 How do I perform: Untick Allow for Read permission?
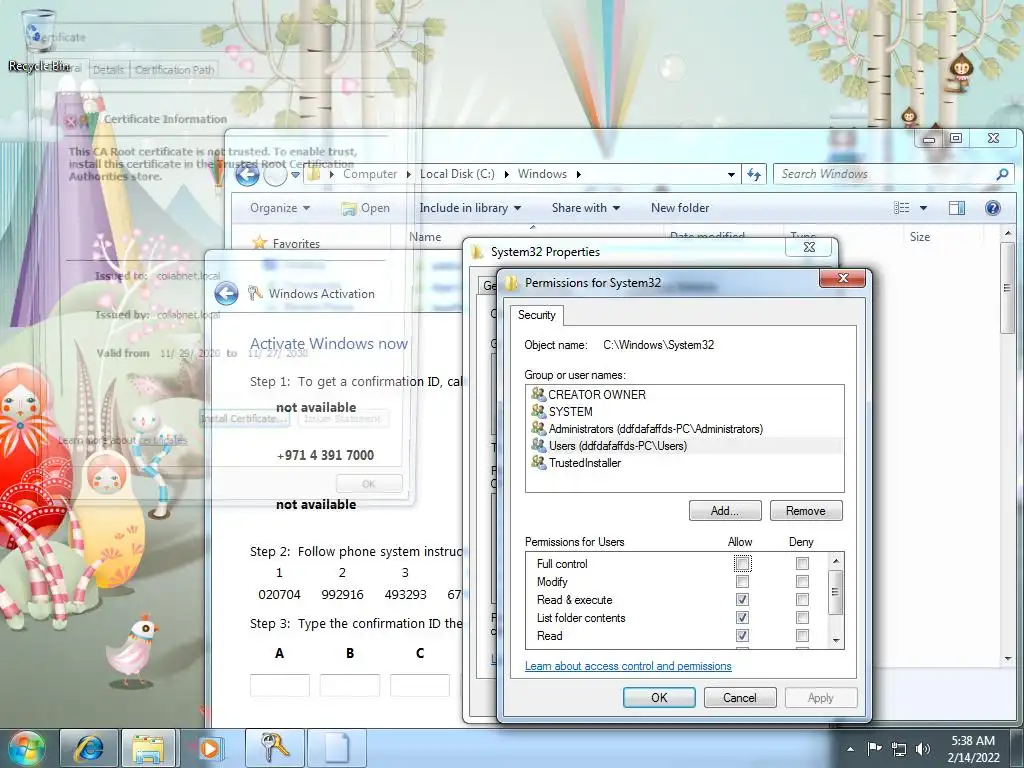(x=743, y=635)
